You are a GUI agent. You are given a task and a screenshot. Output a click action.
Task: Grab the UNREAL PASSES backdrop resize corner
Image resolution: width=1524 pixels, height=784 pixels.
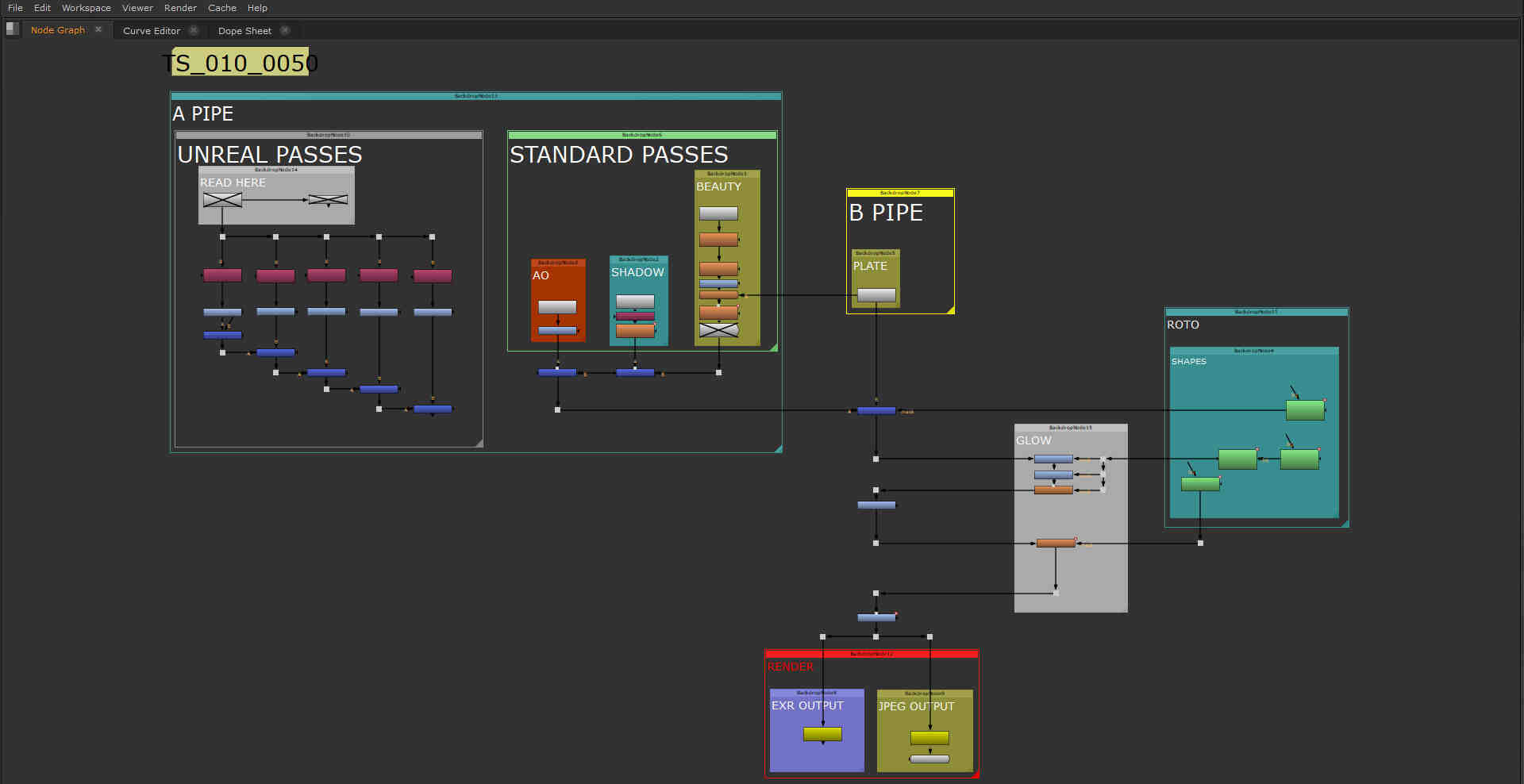(479, 444)
